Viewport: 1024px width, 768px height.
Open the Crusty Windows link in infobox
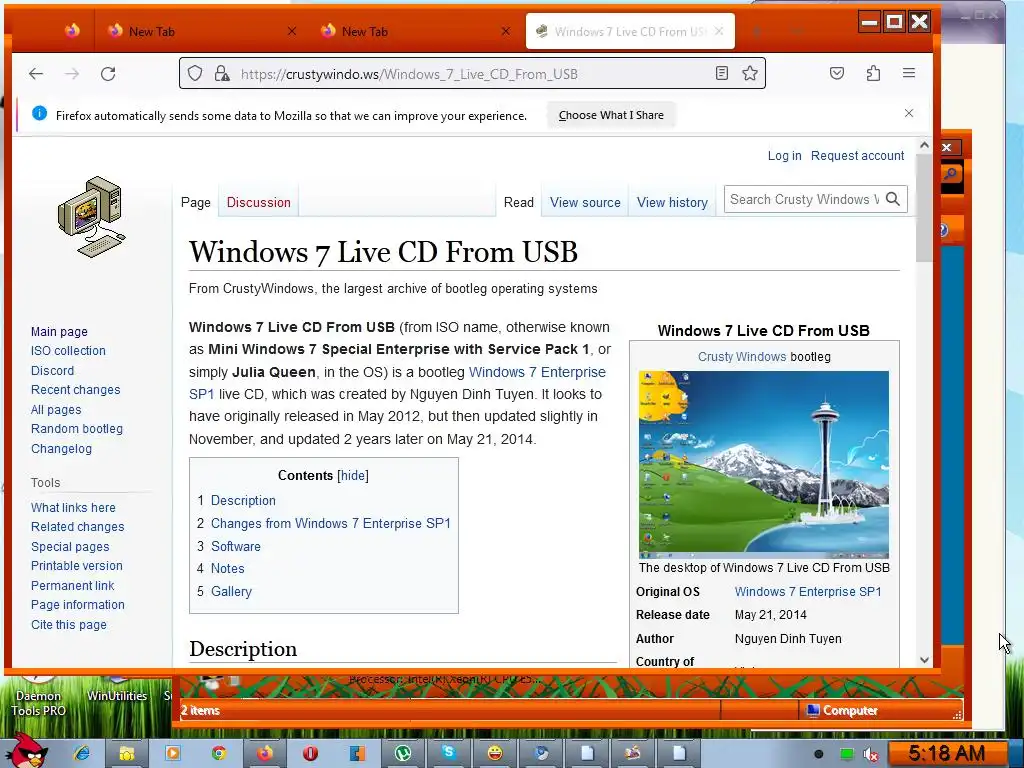742,357
